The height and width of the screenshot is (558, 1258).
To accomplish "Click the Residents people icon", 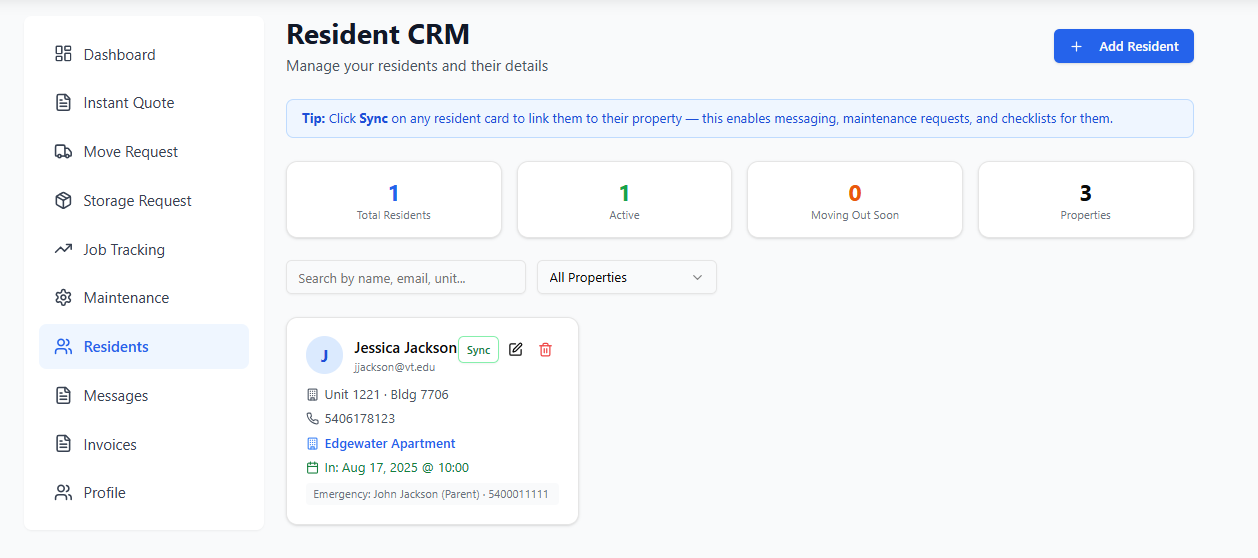I will pos(63,347).
